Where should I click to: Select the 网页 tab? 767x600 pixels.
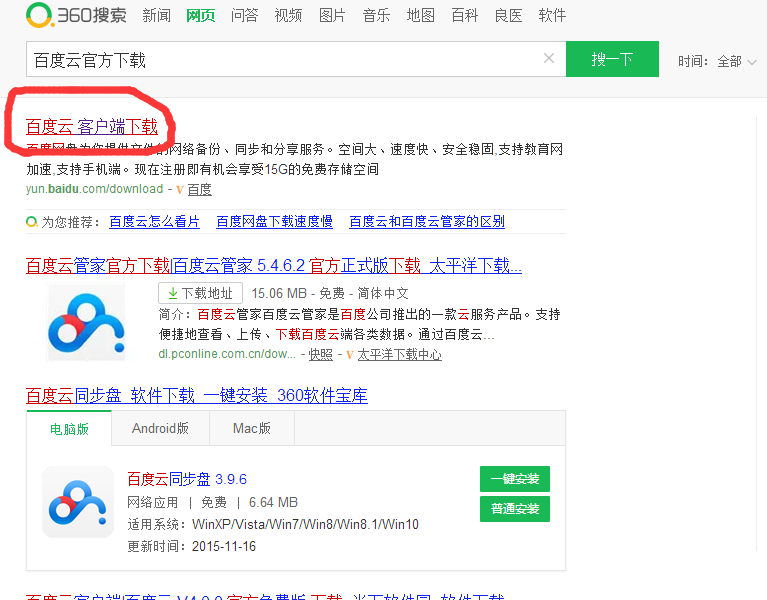pos(201,16)
